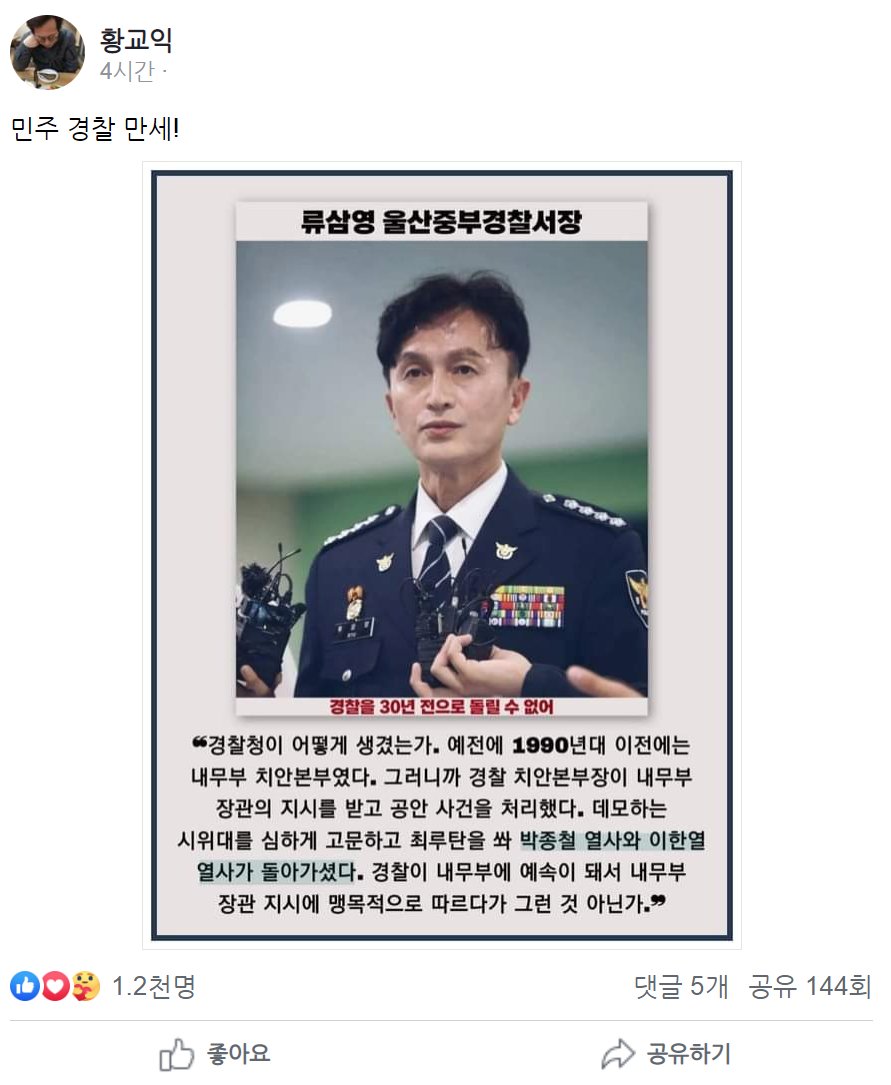This screenshot has height=1085, width=891.
Task: Click the share arrow icon beside 공유하기
Action: 618,1054
